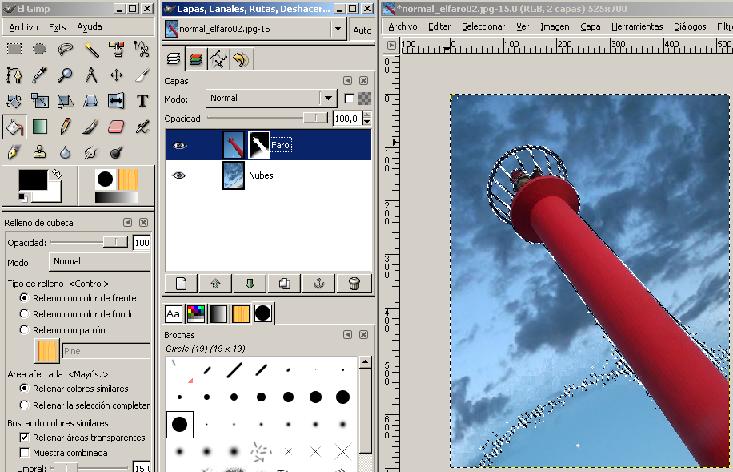Select the Bucket Fill tool
Viewport: 733px width, 472px height.
click(x=14, y=127)
